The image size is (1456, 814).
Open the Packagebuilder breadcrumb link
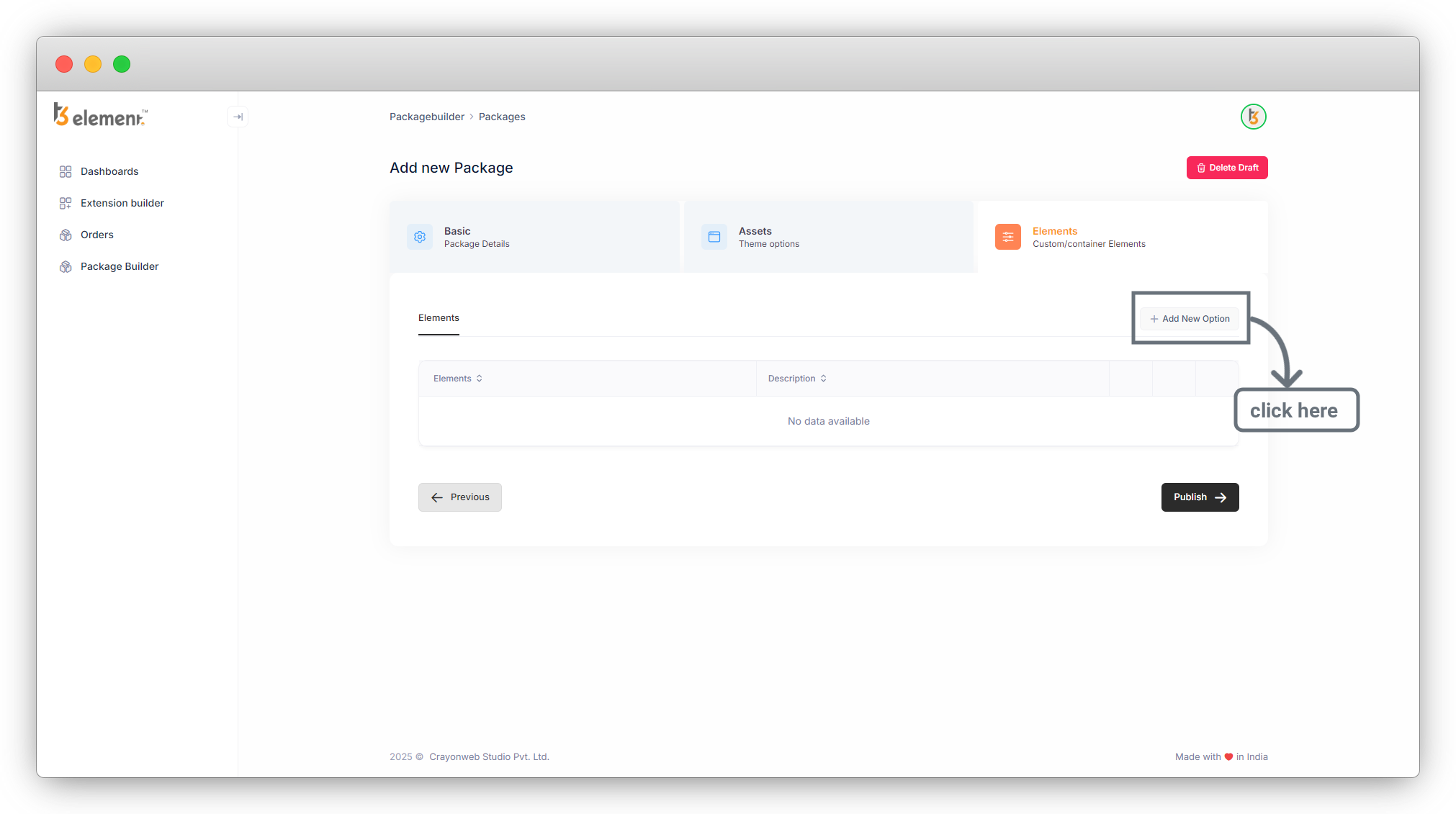427,117
